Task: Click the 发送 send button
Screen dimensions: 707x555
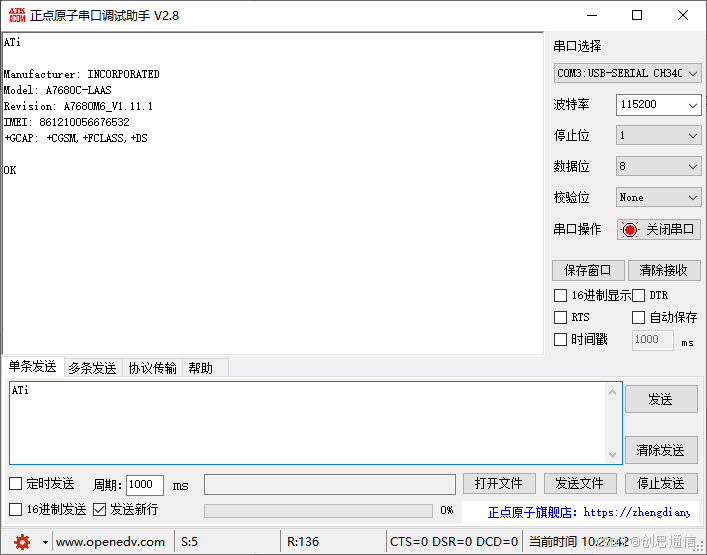Action: [x=661, y=399]
